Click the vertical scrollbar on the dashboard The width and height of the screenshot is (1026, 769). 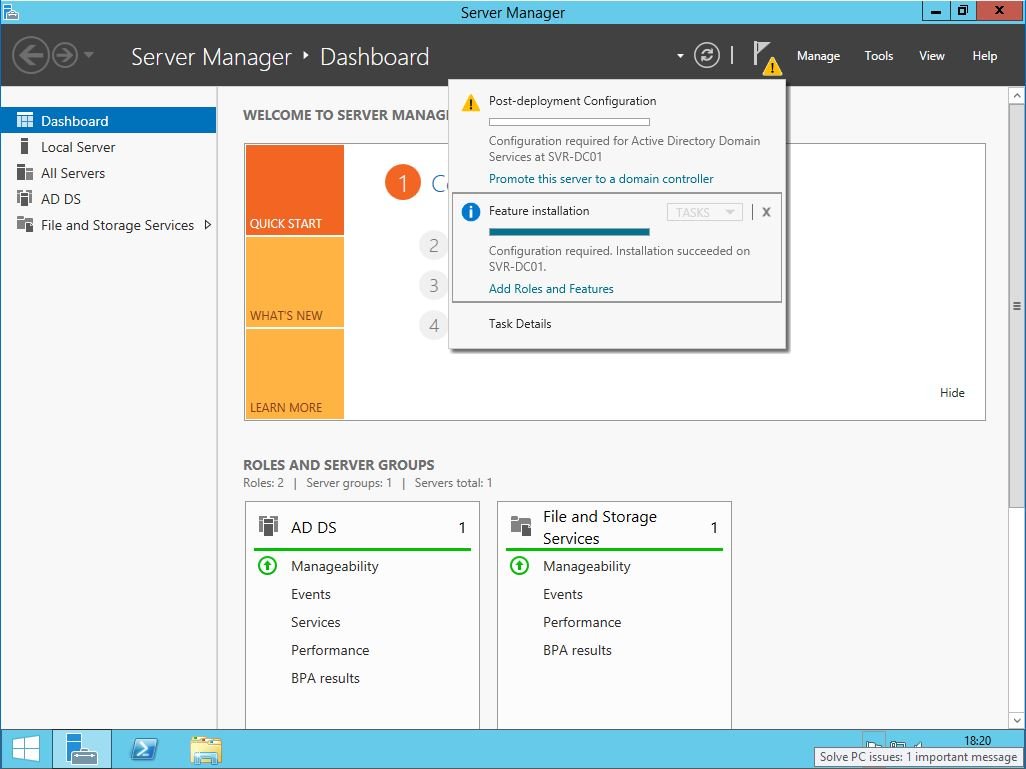(x=1017, y=306)
